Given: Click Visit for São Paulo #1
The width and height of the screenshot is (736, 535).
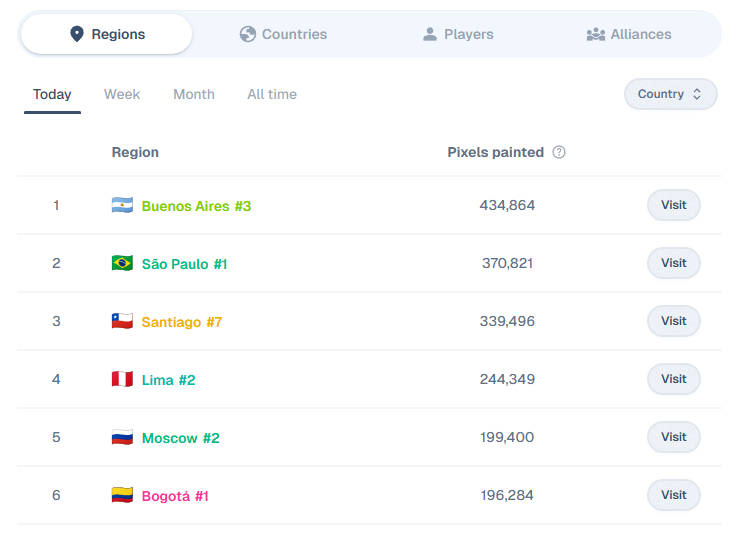Looking at the screenshot, I should click(x=674, y=263).
